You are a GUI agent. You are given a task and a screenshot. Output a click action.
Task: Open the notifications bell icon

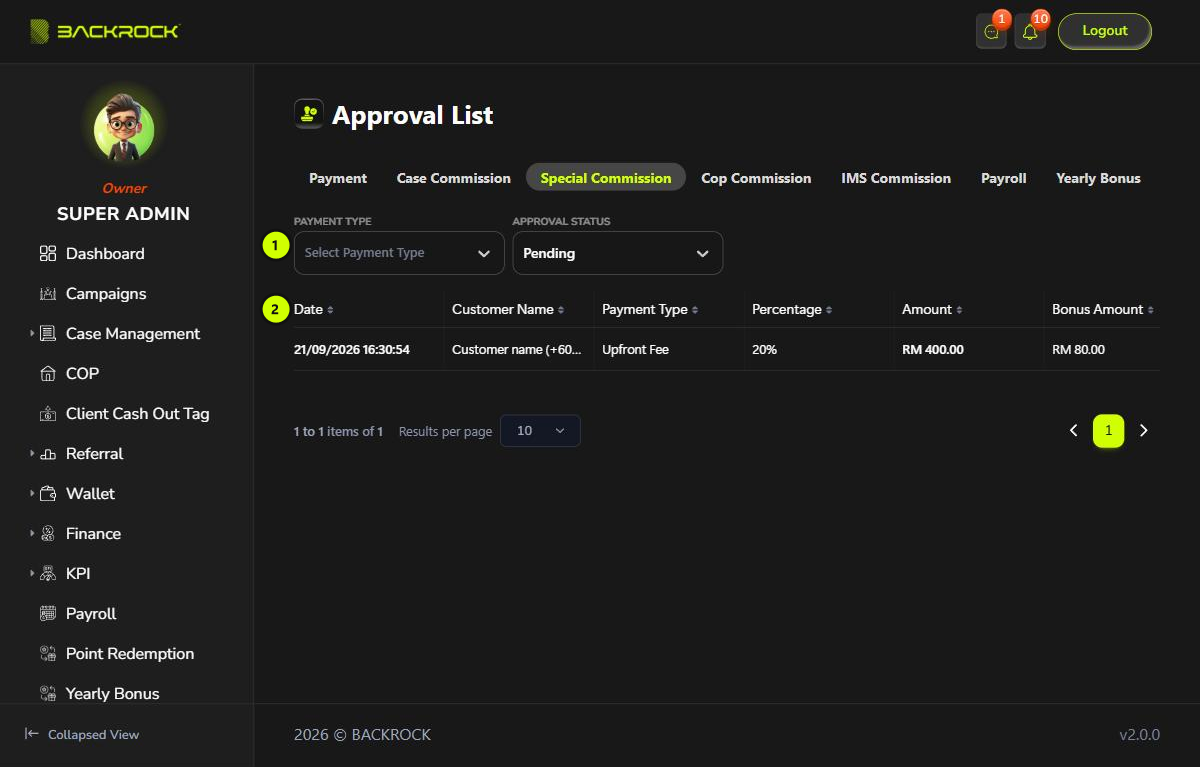pos(1030,32)
